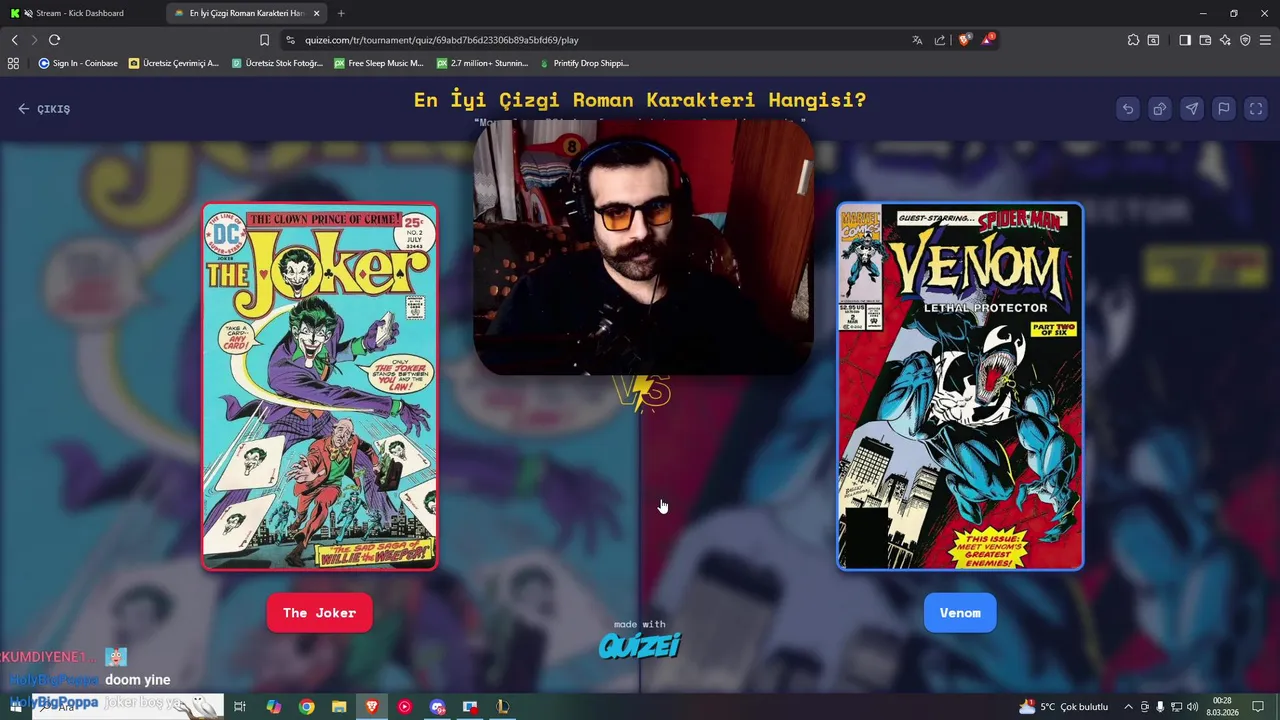Click the ÇIKIŞ exit link
The height and width of the screenshot is (720, 1280).
pos(44,109)
